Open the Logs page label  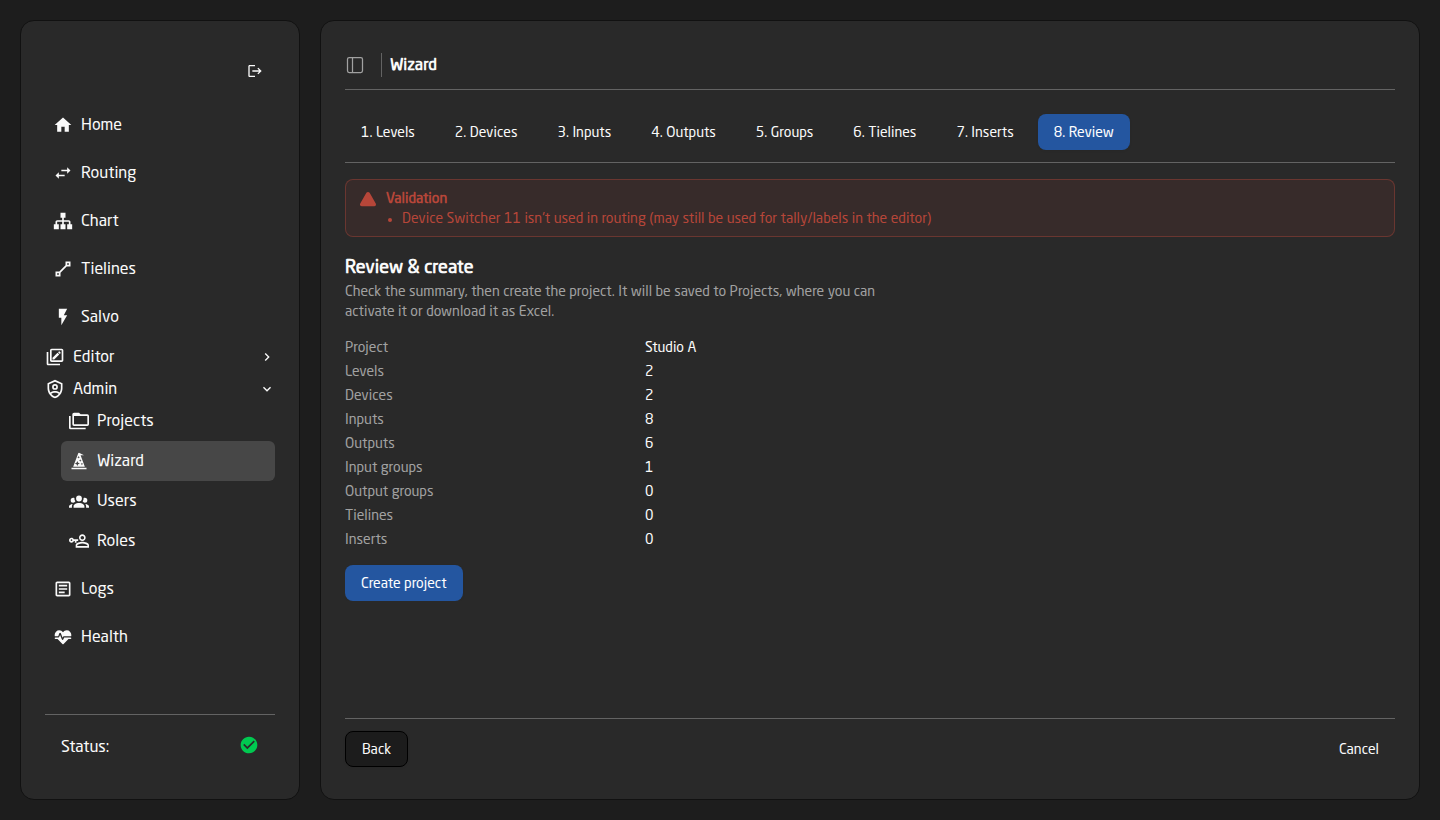click(x=97, y=589)
